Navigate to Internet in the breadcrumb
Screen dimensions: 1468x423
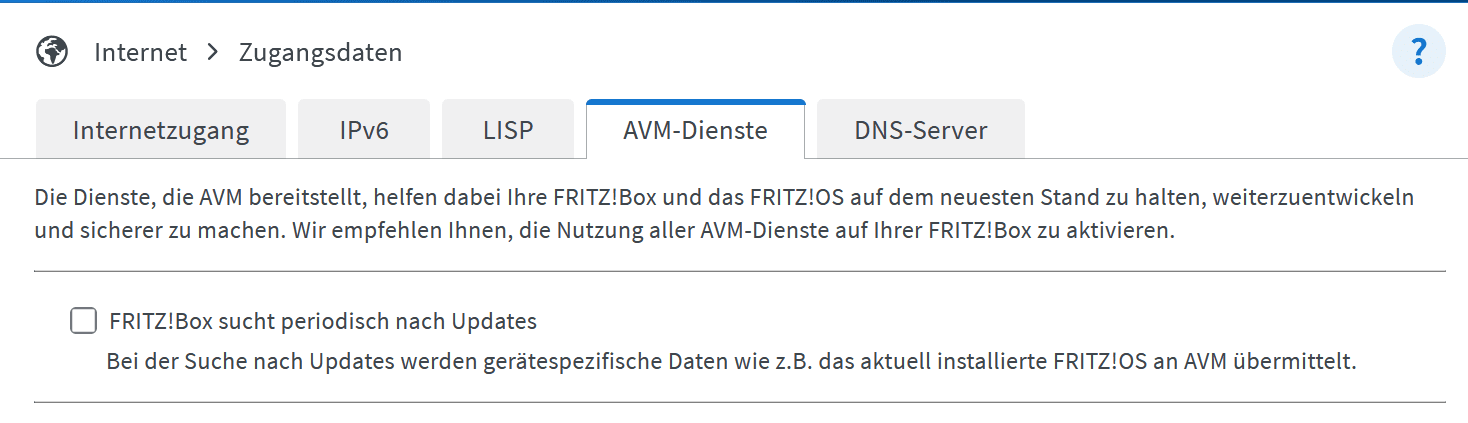tap(140, 52)
